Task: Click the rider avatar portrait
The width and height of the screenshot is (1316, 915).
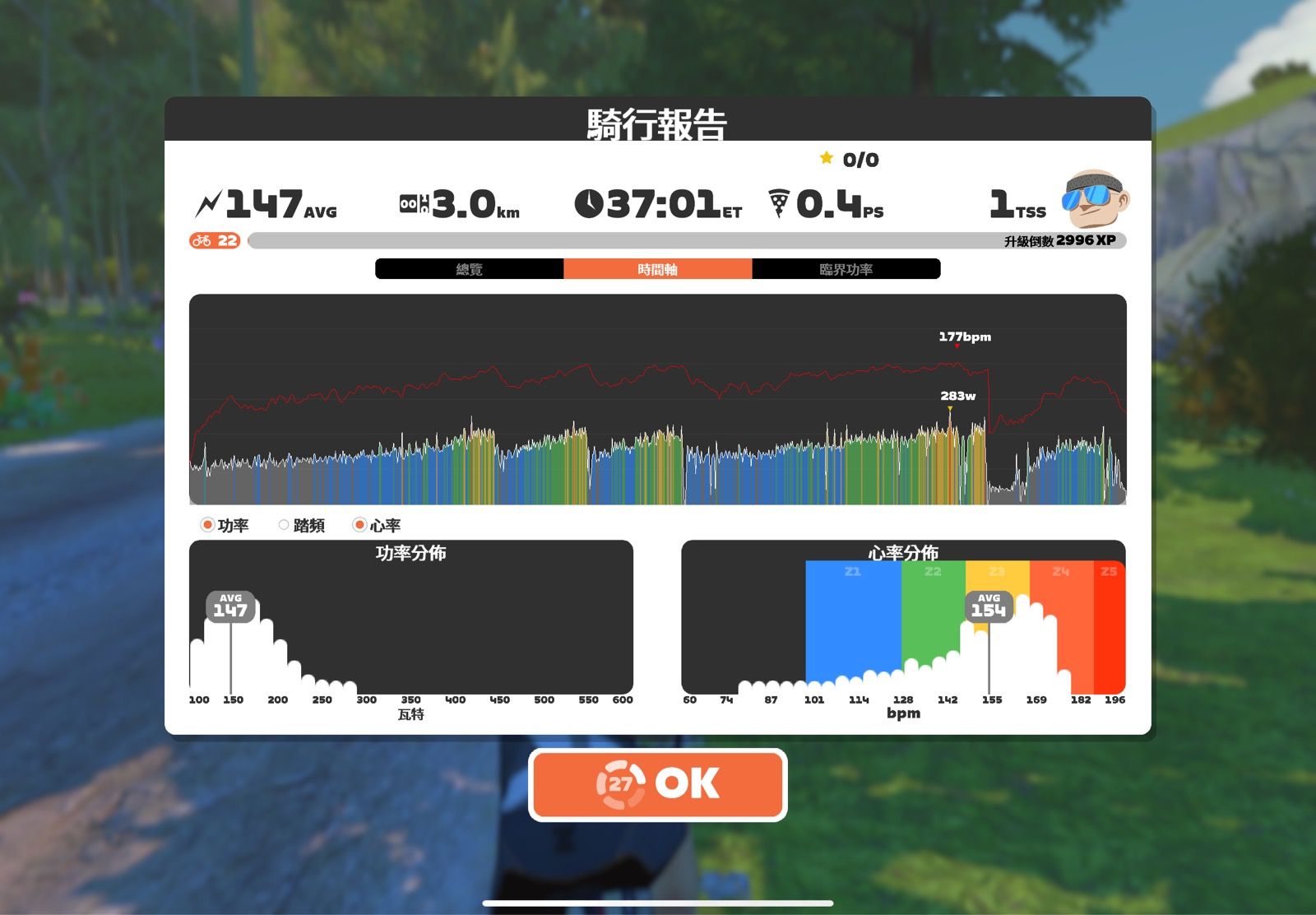Action: tap(1094, 199)
